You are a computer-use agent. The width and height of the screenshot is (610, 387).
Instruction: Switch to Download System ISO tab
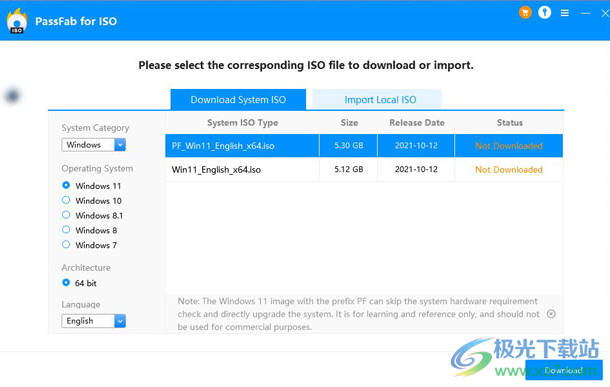point(238,100)
